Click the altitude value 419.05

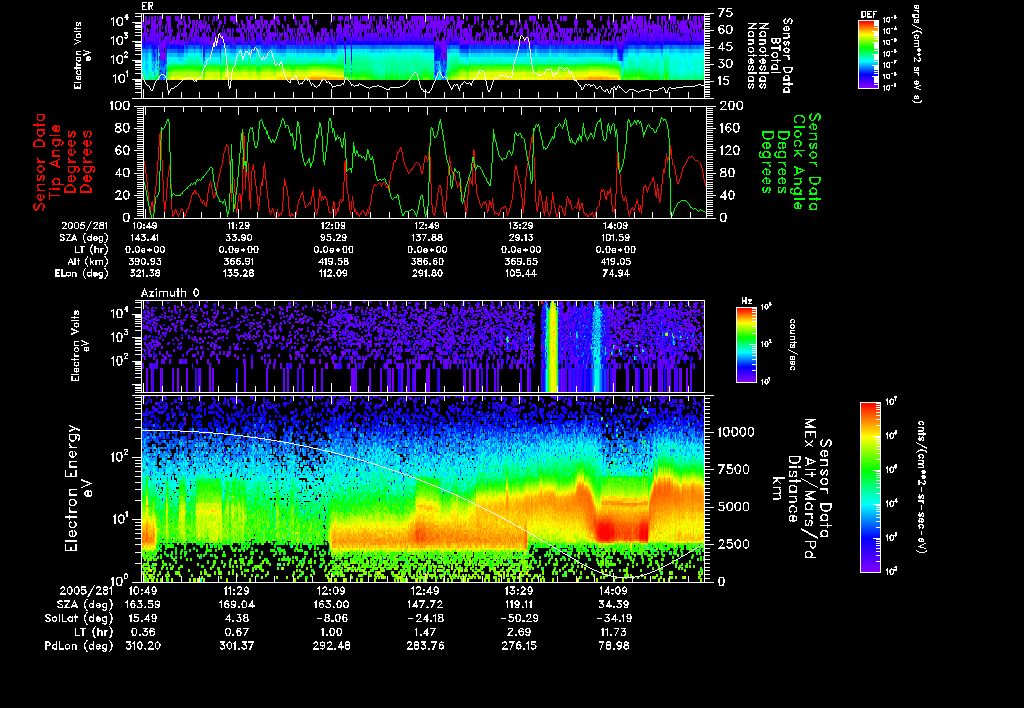click(615, 261)
